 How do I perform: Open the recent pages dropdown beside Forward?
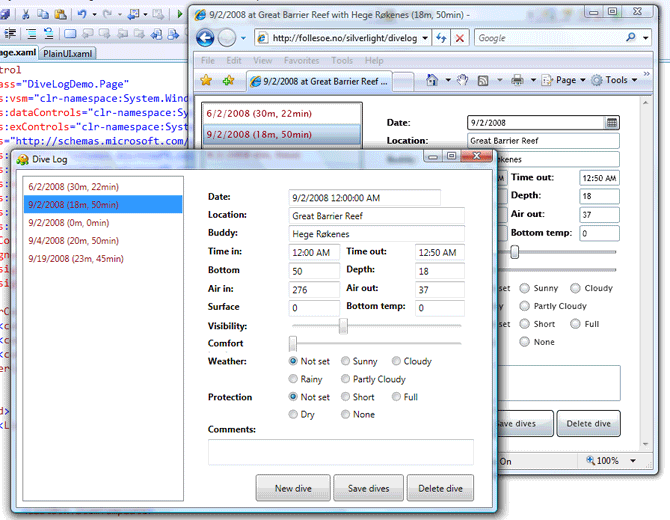tap(243, 38)
